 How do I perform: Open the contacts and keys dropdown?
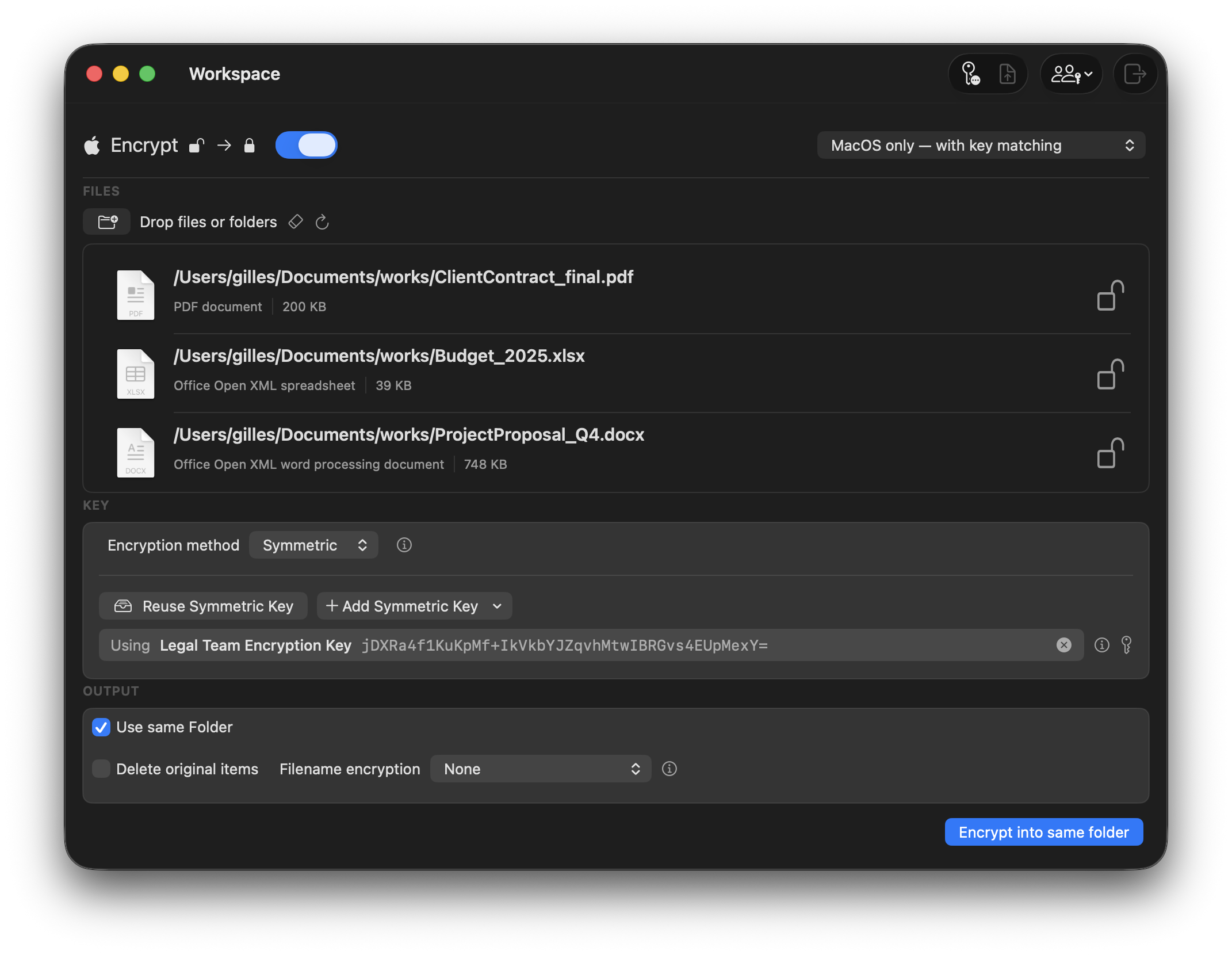1071,74
